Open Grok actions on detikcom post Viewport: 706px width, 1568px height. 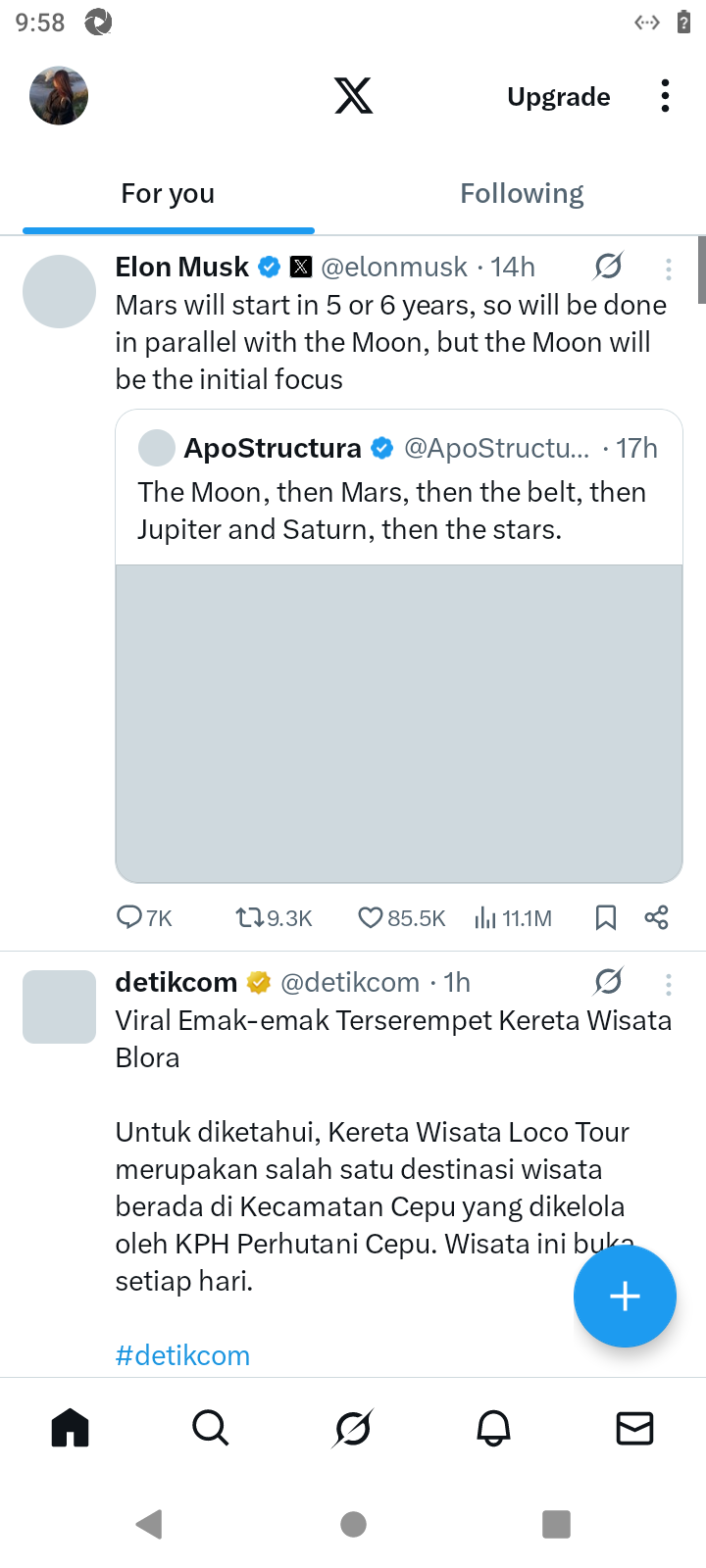[609, 981]
